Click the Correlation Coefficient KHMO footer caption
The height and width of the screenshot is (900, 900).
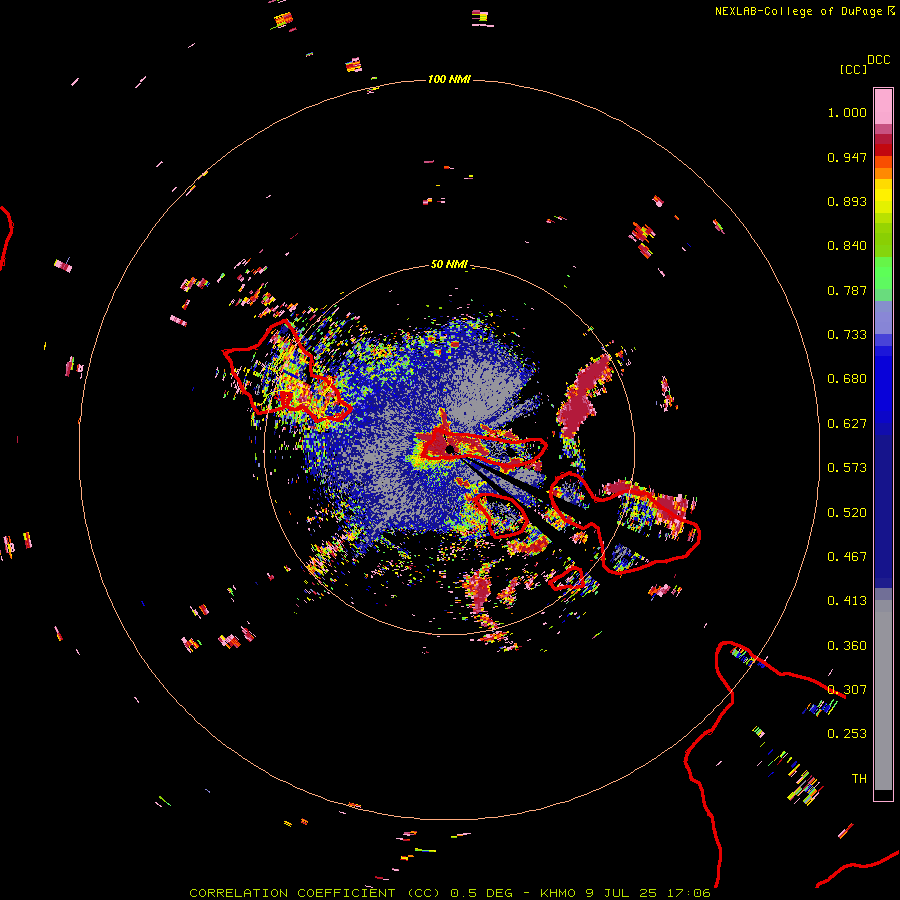click(x=450, y=893)
